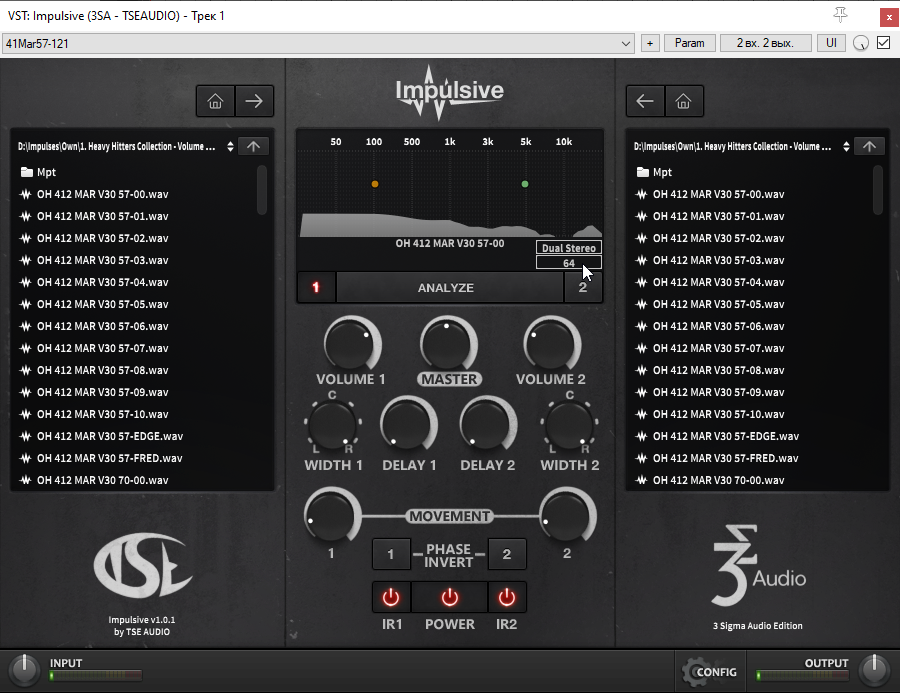Toggle phase invert 1
Screen dimensions: 900x693
pos(391,554)
